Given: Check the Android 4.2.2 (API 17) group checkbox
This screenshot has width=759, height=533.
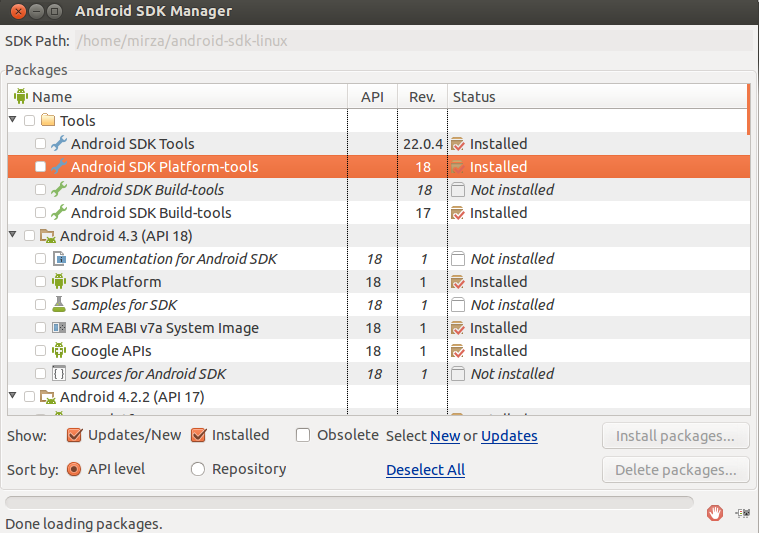Looking at the screenshot, I should (30, 396).
